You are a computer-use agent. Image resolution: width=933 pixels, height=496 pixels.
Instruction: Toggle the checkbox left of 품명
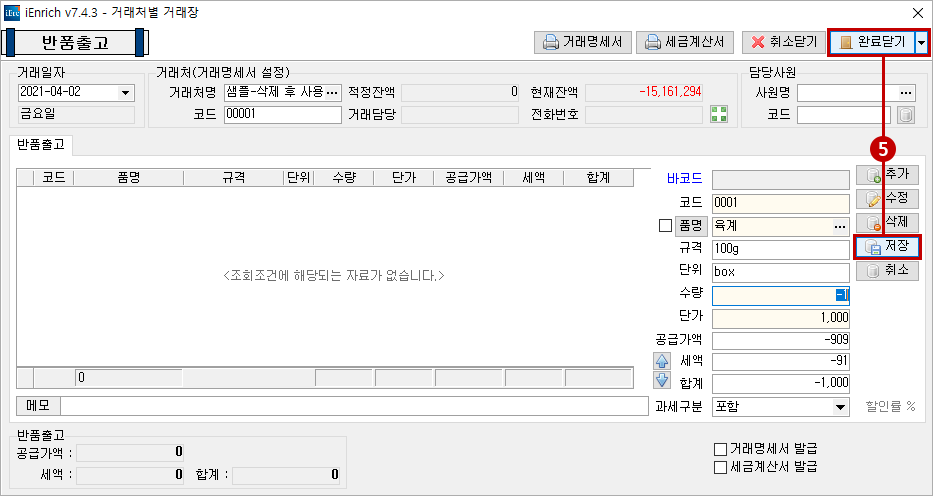(x=665, y=226)
